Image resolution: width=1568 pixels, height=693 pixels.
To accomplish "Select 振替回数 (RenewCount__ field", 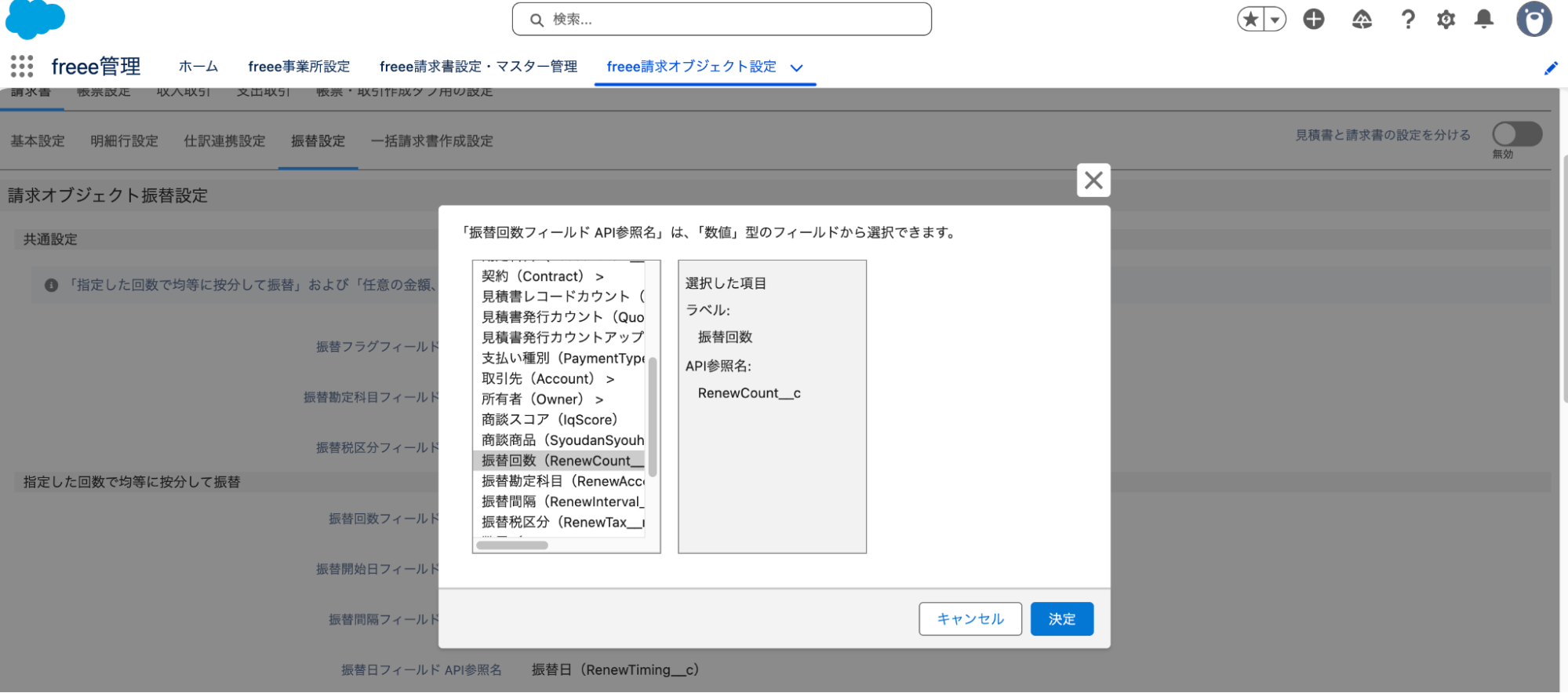I will 558,461.
